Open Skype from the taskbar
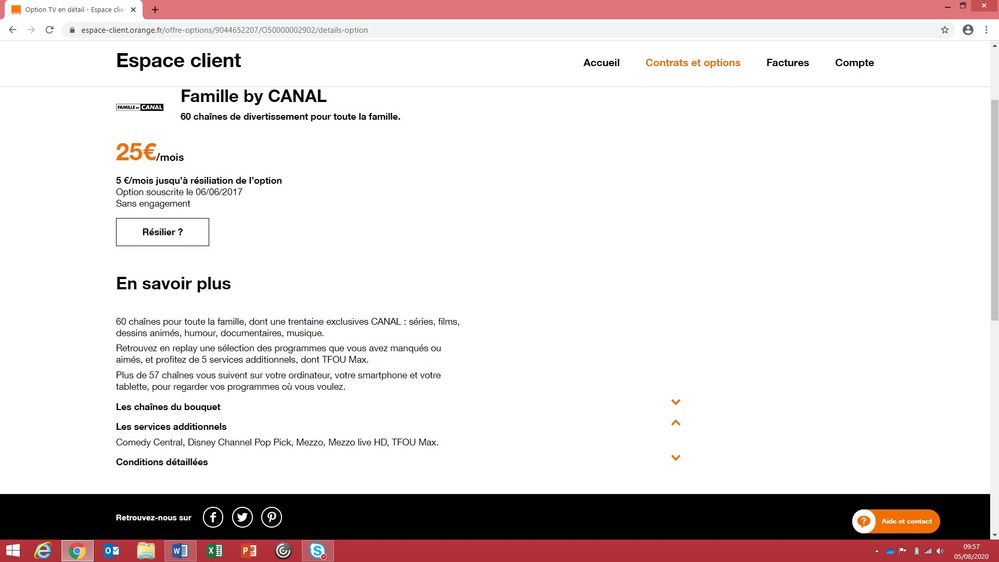This screenshot has width=999, height=562. (318, 551)
